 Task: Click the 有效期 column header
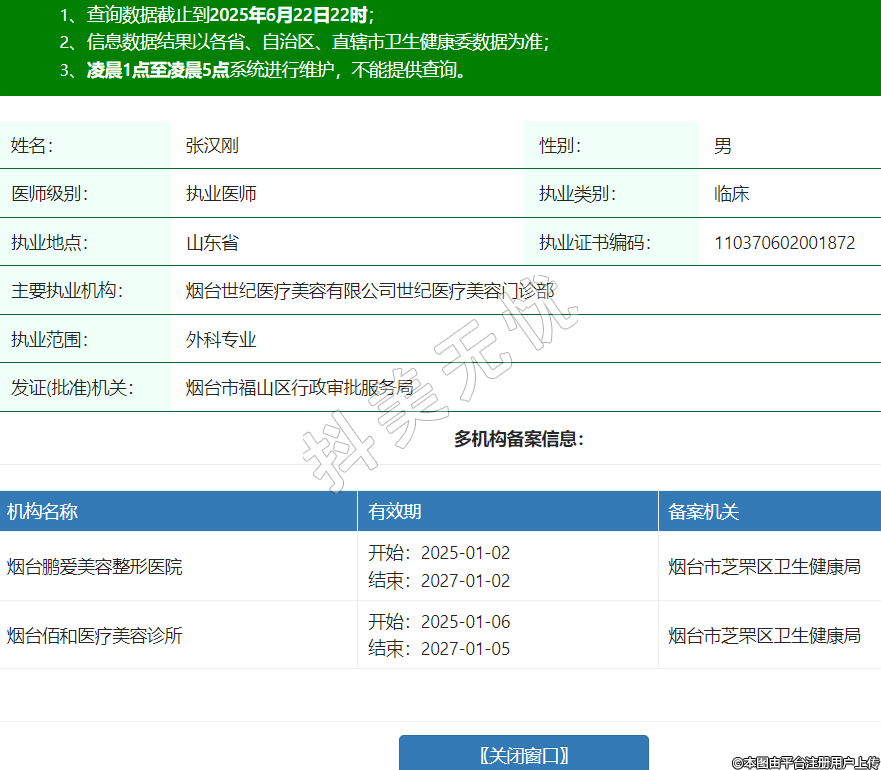pyautogui.click(x=395, y=512)
